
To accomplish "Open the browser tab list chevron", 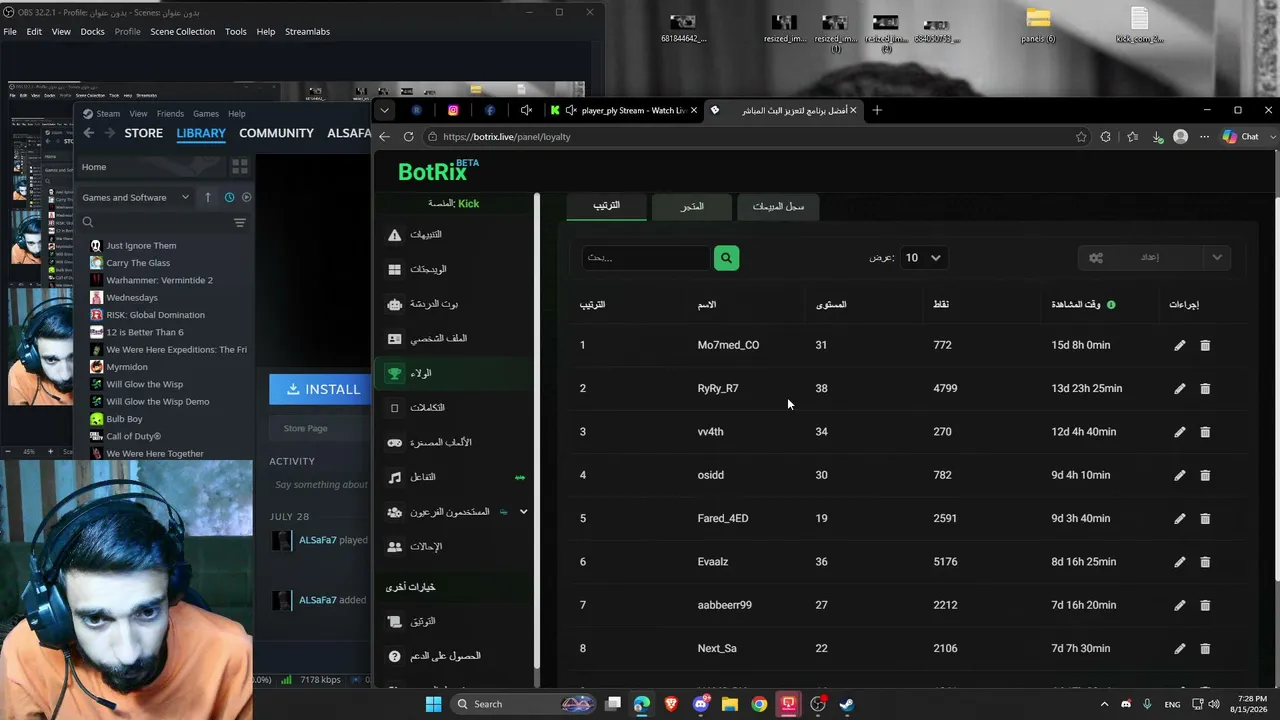I will click(385, 110).
